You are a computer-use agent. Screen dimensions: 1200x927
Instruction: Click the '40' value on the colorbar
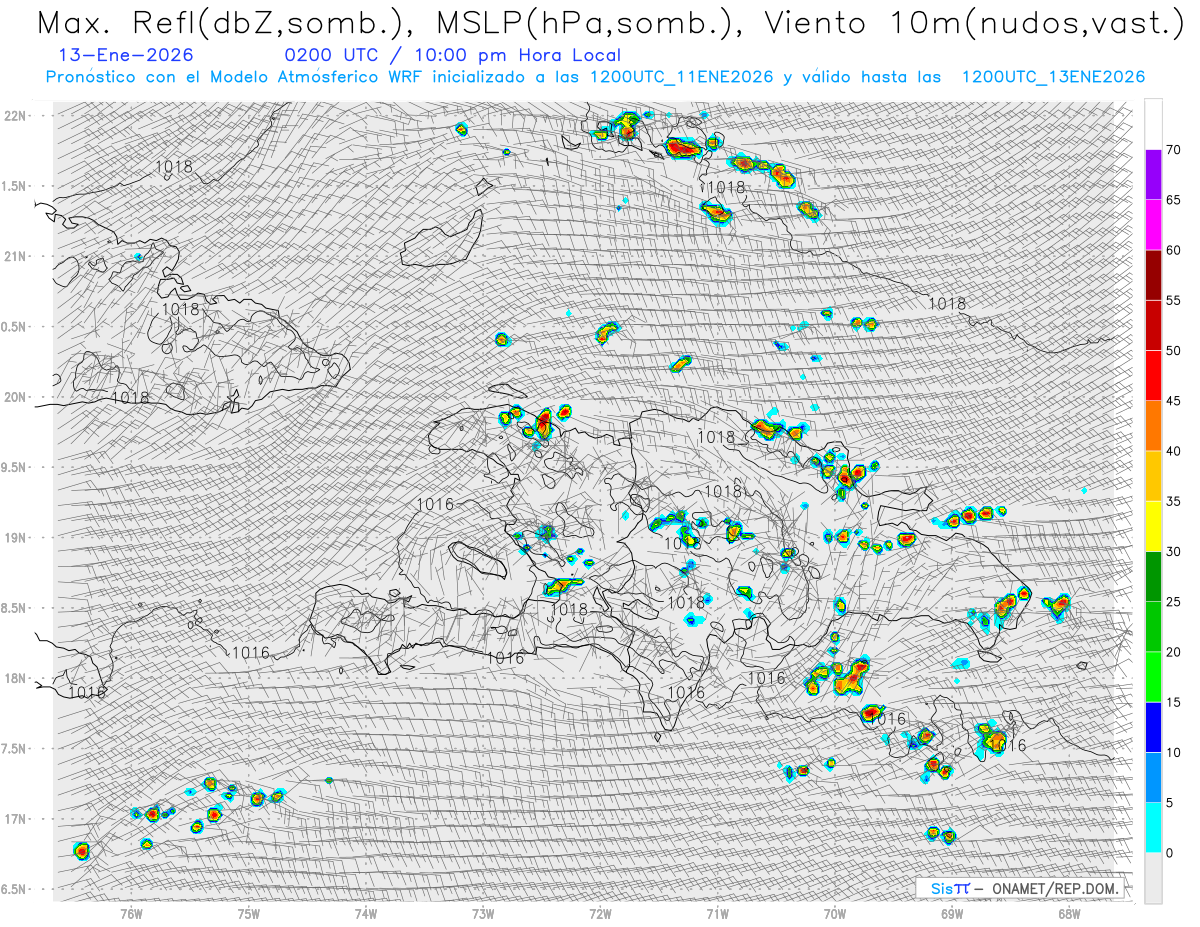pos(1174,451)
